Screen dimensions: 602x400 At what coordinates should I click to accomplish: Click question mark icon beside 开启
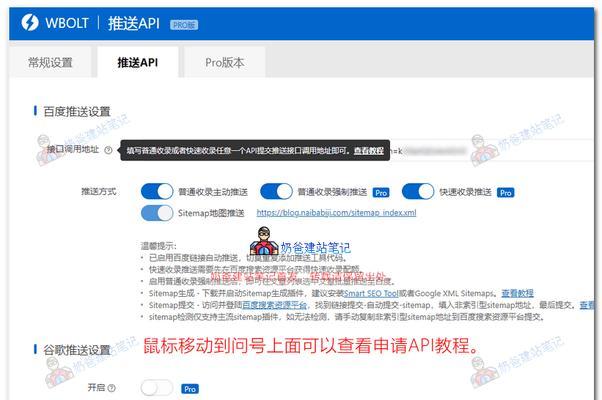112,388
